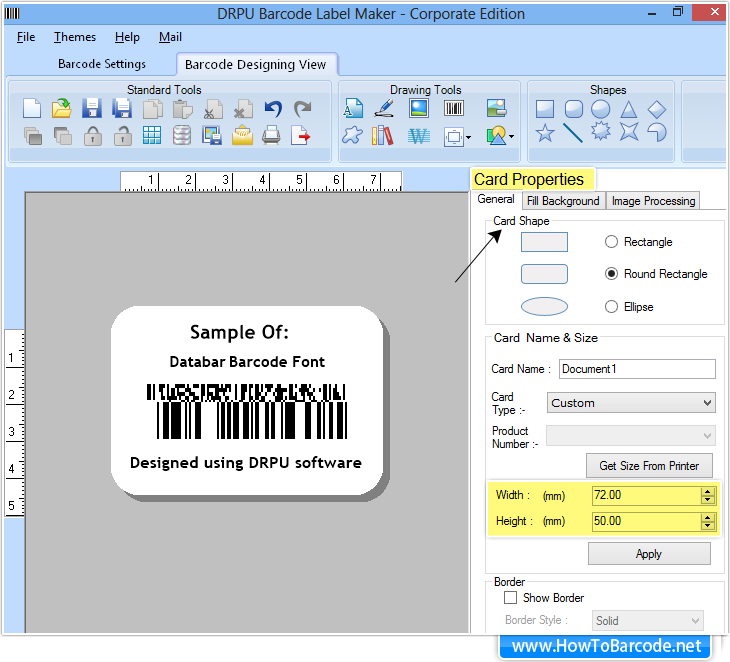Insert a barcode with the barcode tool

click(x=453, y=108)
